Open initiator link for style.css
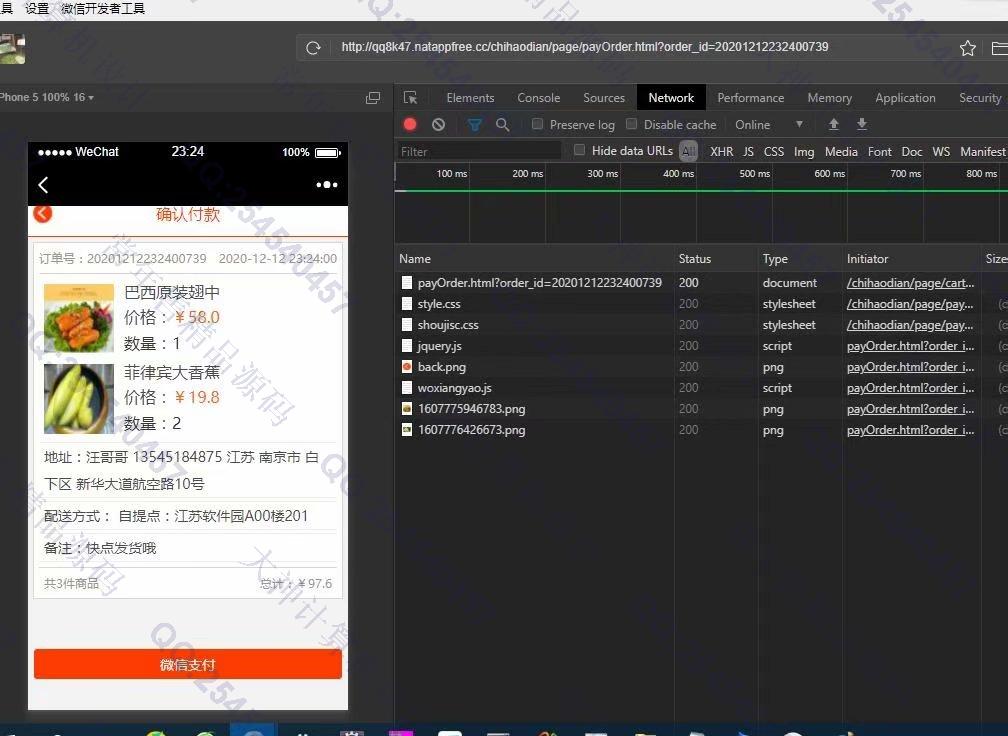 click(x=910, y=304)
